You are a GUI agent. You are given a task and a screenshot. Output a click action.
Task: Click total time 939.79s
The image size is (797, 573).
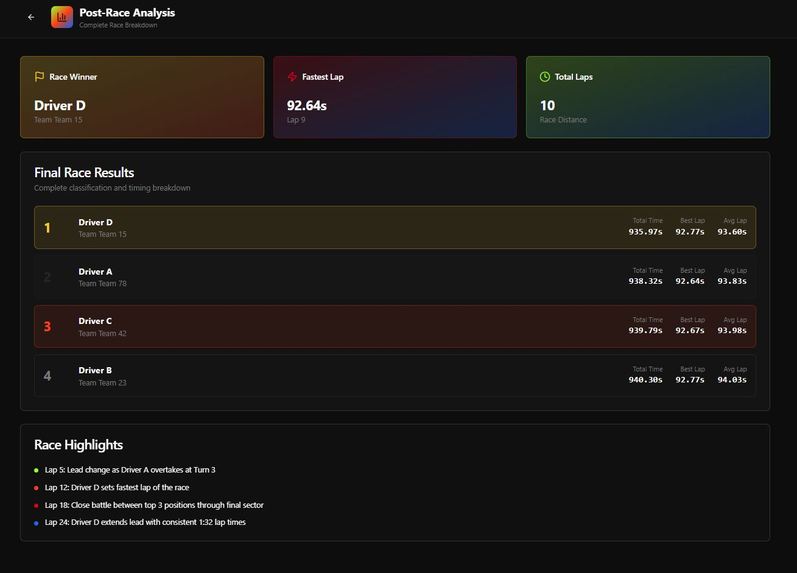646,330
